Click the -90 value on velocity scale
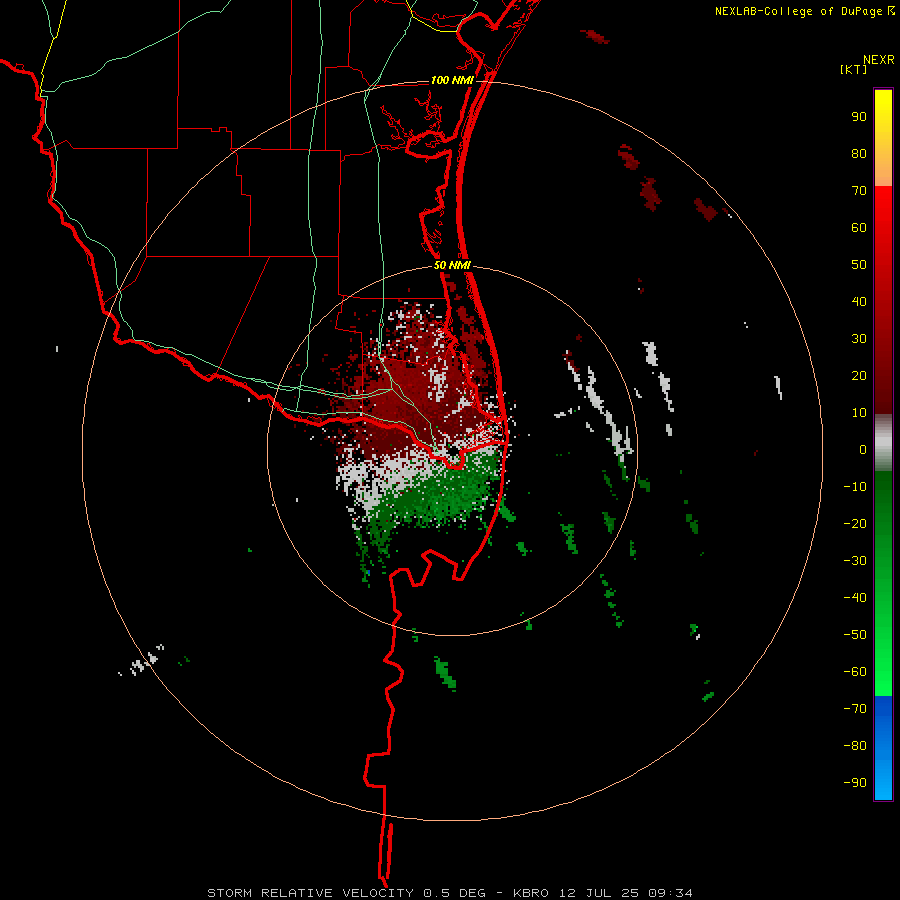 tap(855, 783)
